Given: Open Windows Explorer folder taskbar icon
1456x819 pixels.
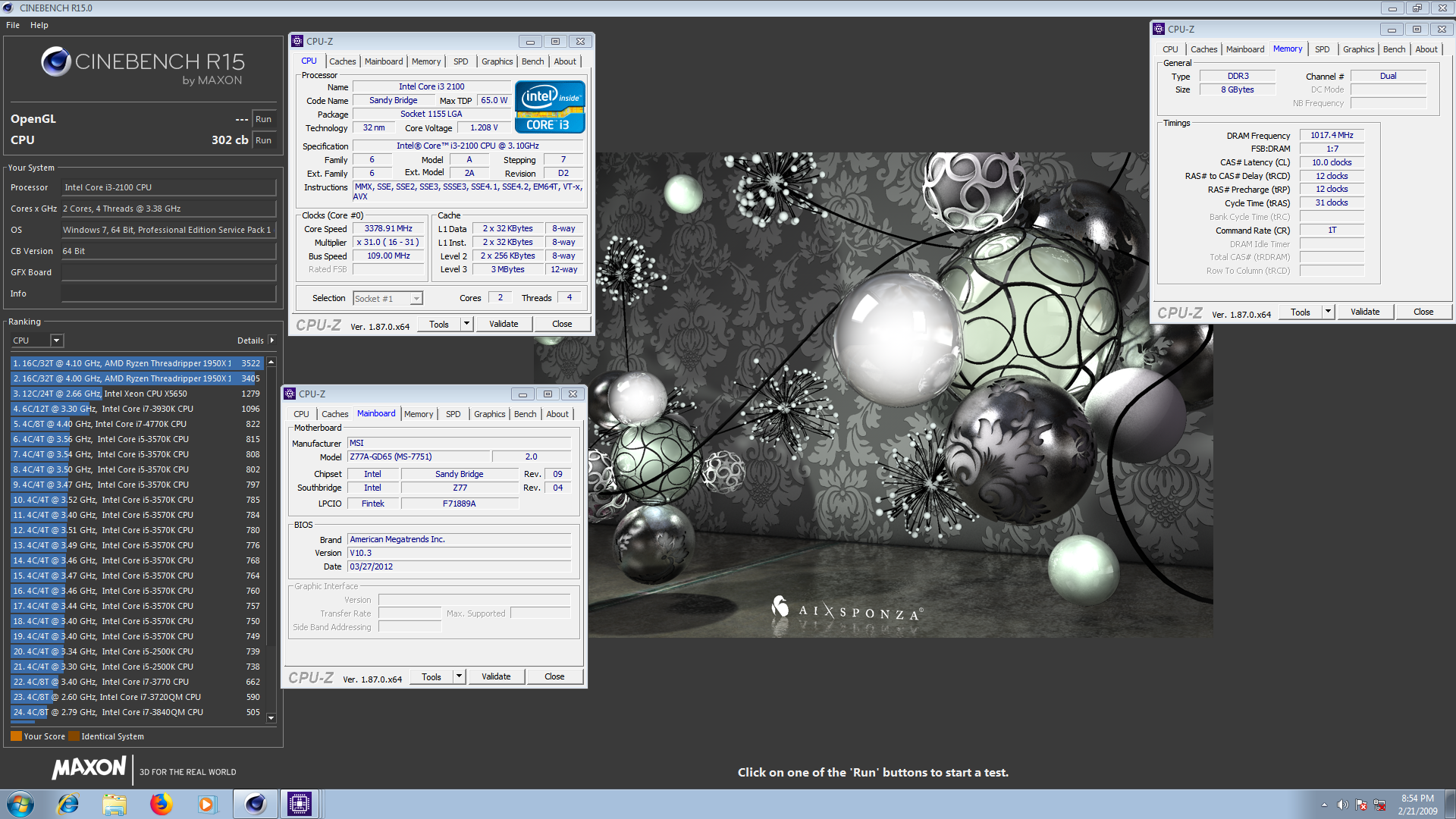Looking at the screenshot, I should tap(115, 804).
